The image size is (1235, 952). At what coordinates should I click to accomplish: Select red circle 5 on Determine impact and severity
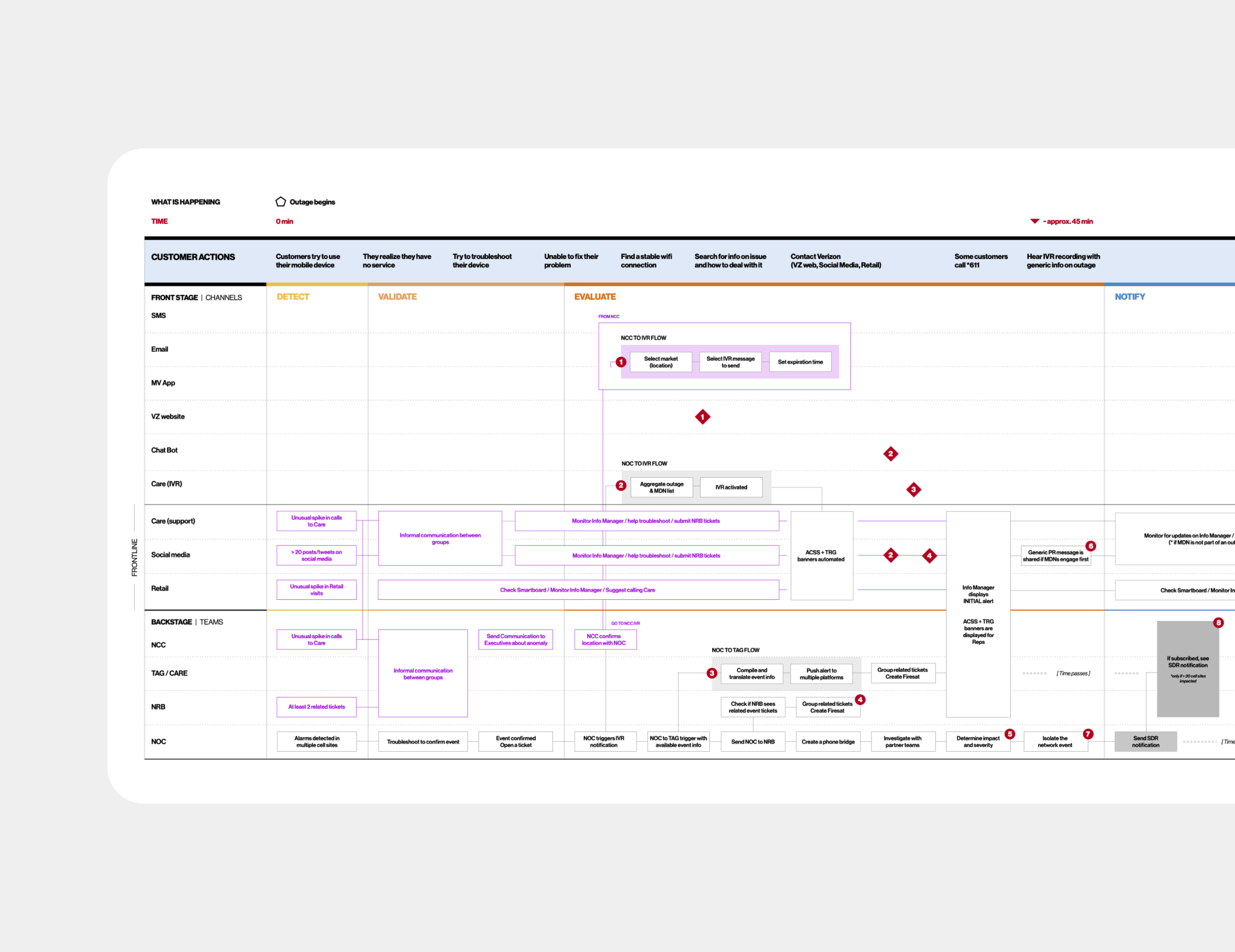(1010, 734)
